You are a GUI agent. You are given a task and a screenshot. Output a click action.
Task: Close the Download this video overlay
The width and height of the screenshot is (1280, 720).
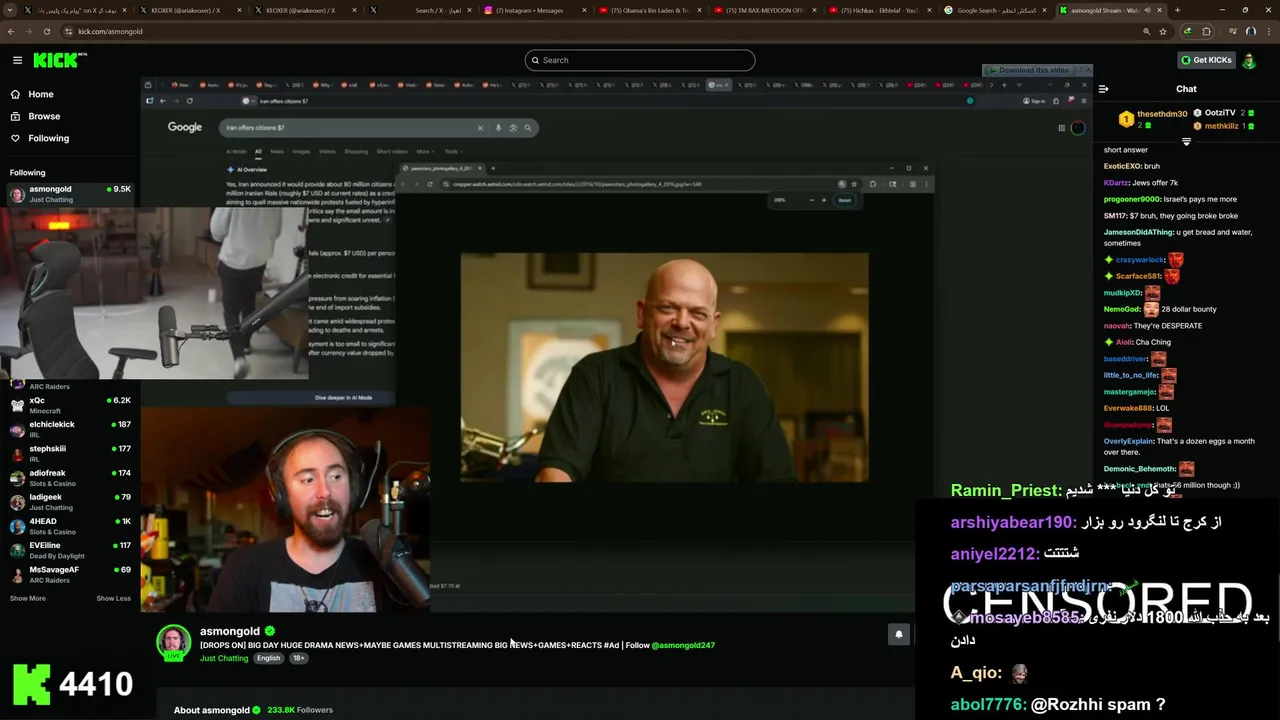coord(1087,70)
